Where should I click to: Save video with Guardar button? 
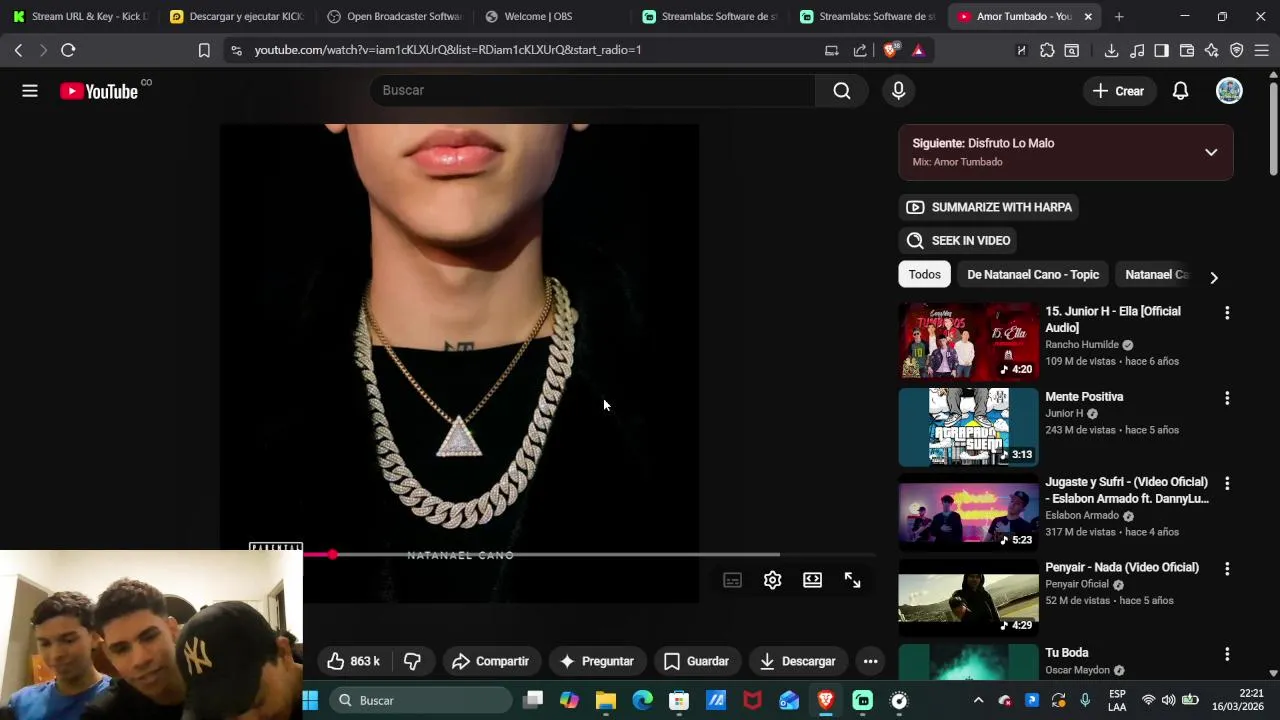pos(696,661)
